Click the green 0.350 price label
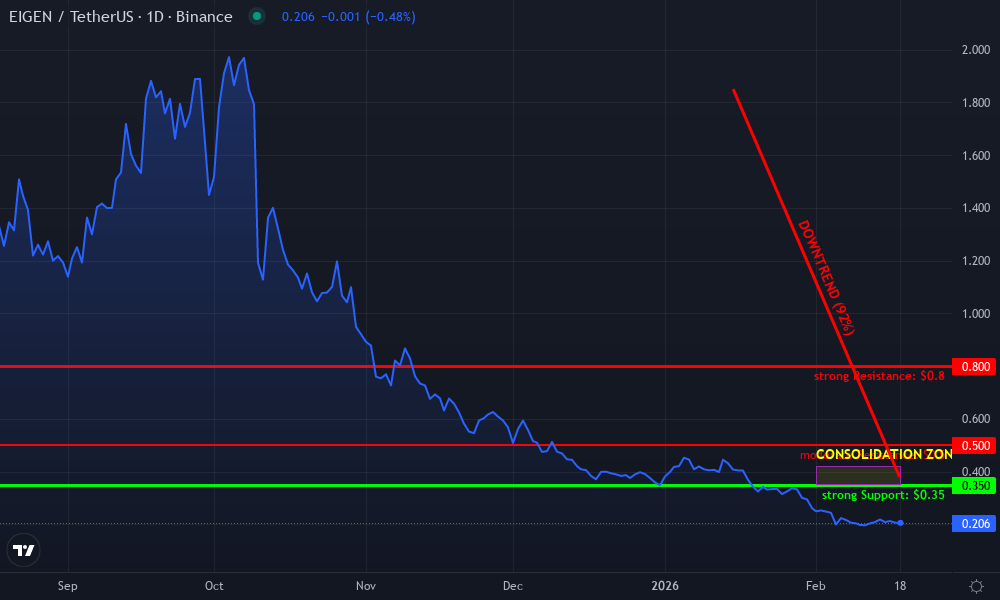This screenshot has height=600, width=1000. [973, 484]
